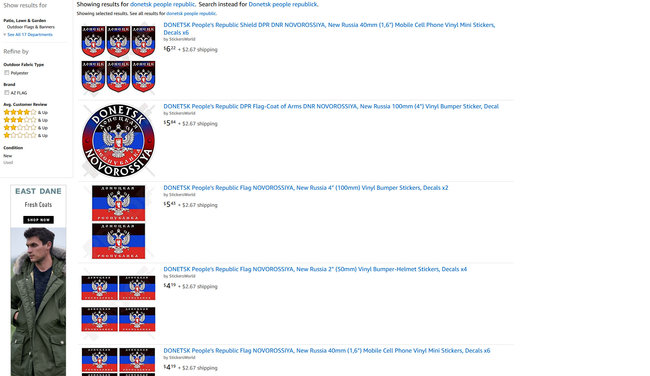Open the round DONETSK NOVOROSSIYA sticker image
The image size is (650, 376).
point(118,141)
